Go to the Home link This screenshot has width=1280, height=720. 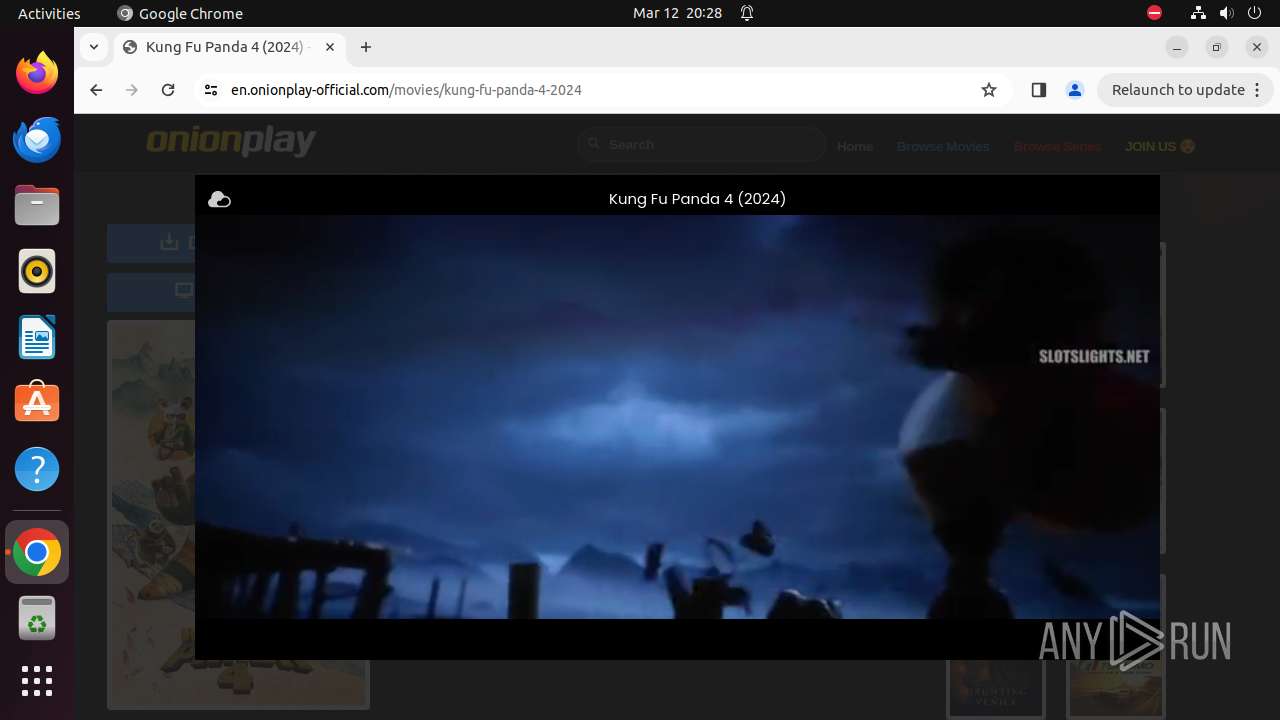[855, 146]
